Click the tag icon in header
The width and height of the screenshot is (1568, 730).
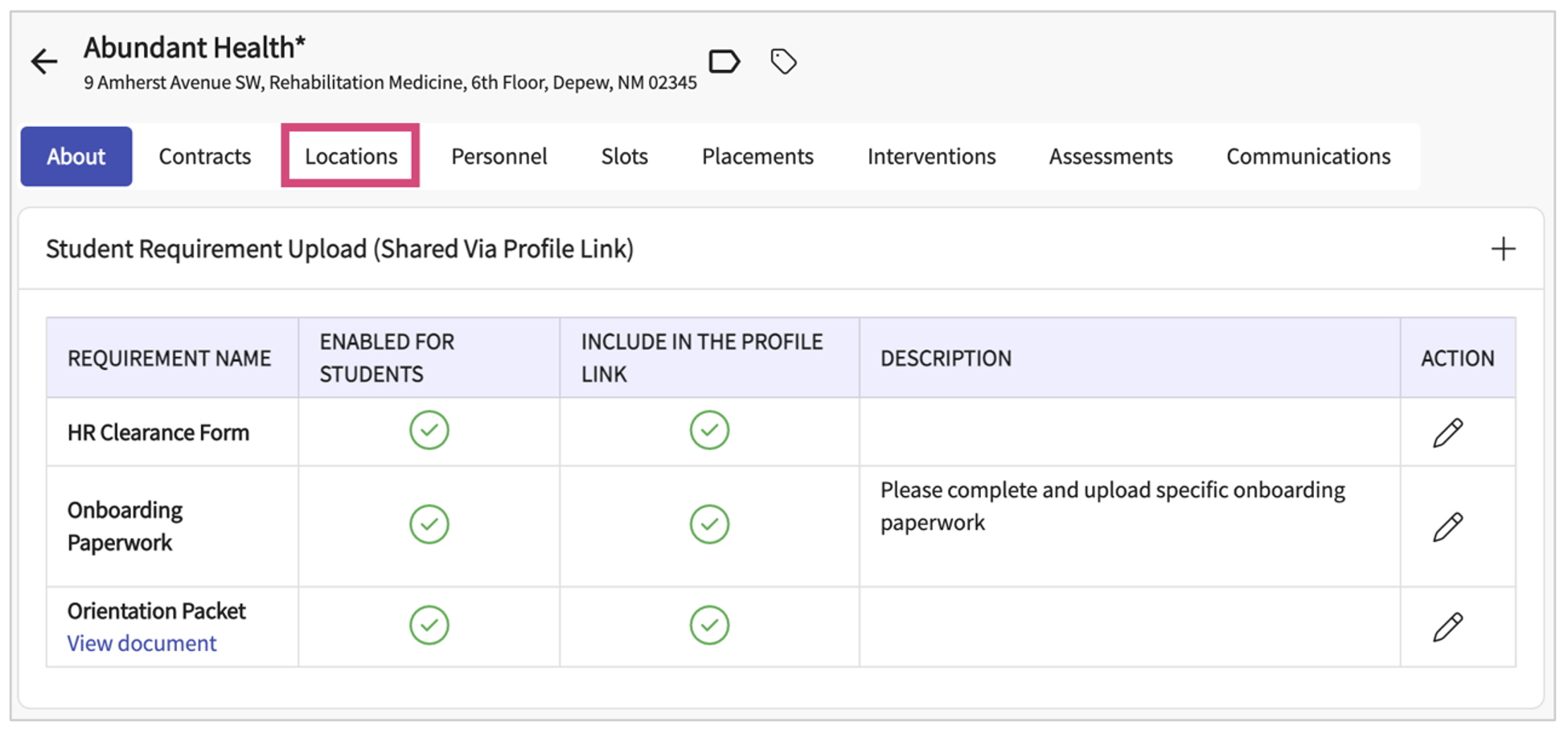coord(783,61)
